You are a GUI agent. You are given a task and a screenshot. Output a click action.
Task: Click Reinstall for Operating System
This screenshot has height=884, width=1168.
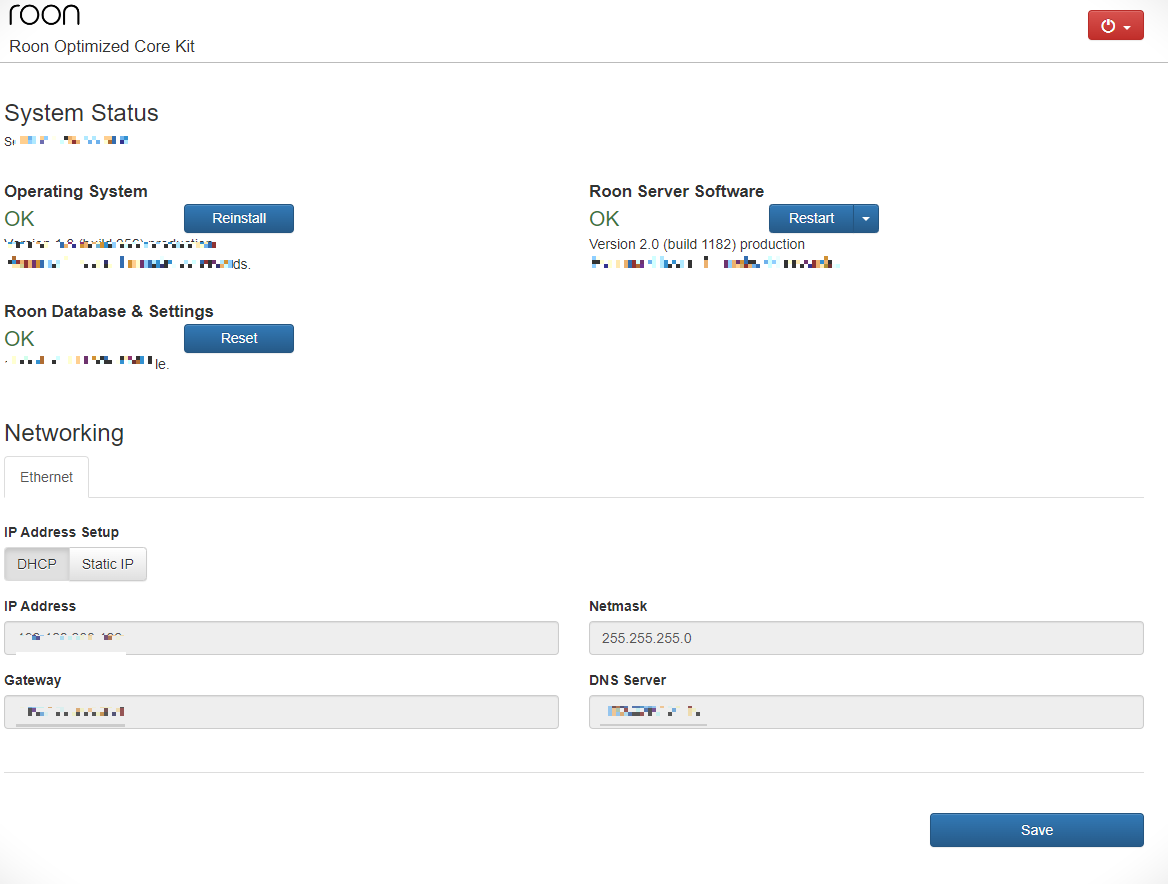pyautogui.click(x=238, y=218)
